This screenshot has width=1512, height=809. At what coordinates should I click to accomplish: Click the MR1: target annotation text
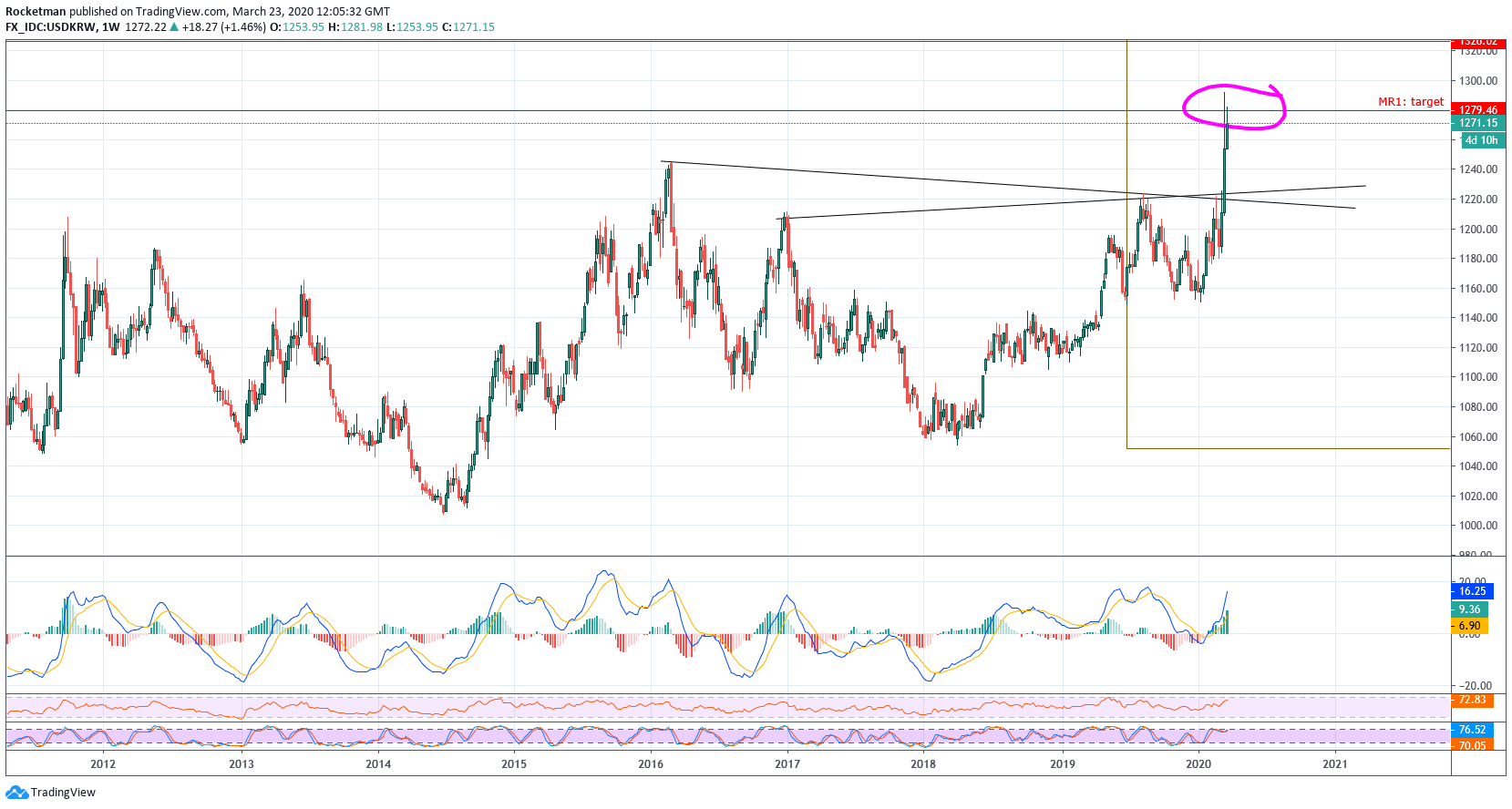[x=1411, y=102]
